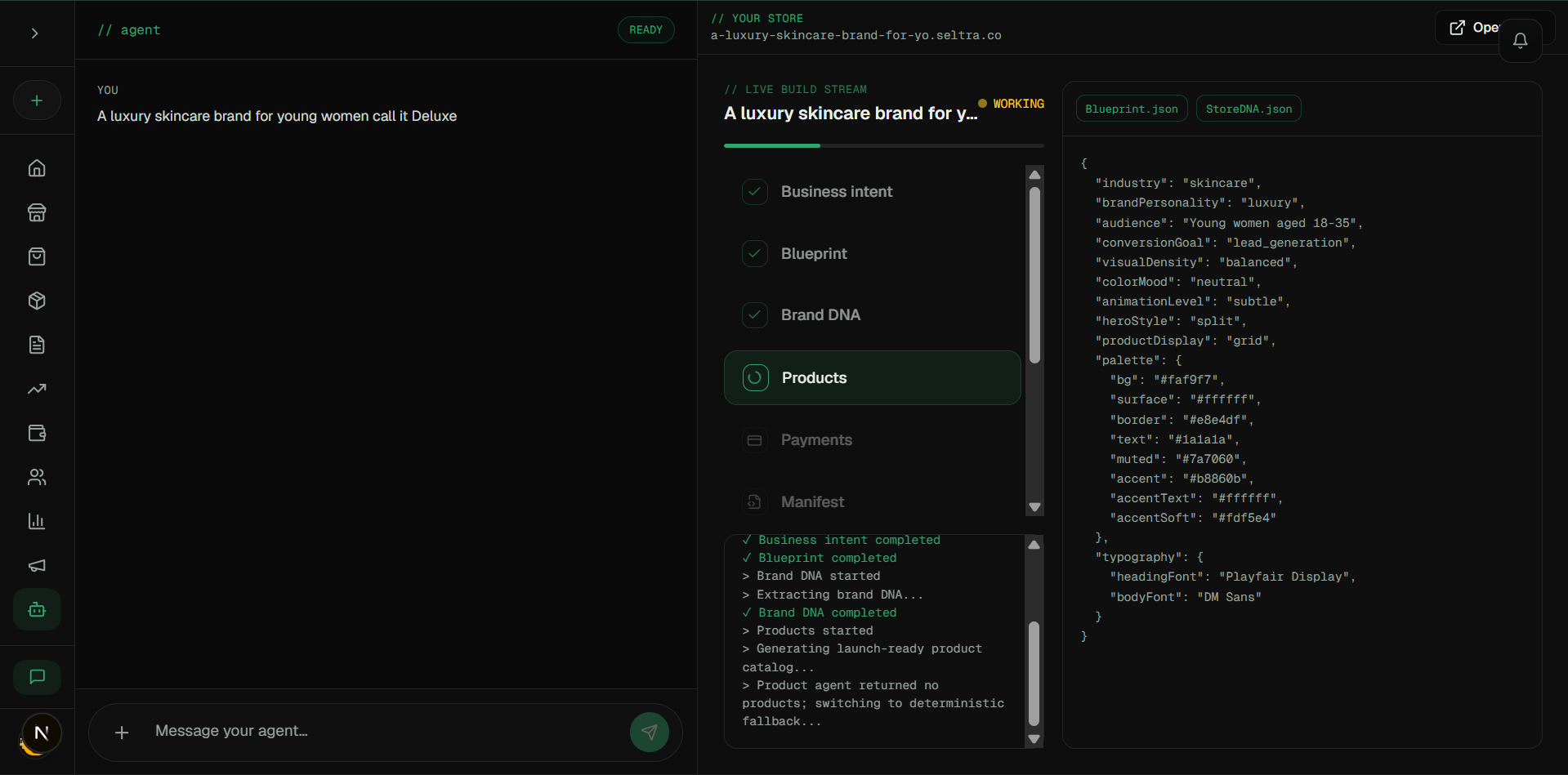Select the robot agent icon in sidebar
The height and width of the screenshot is (775, 1568).
pos(37,609)
